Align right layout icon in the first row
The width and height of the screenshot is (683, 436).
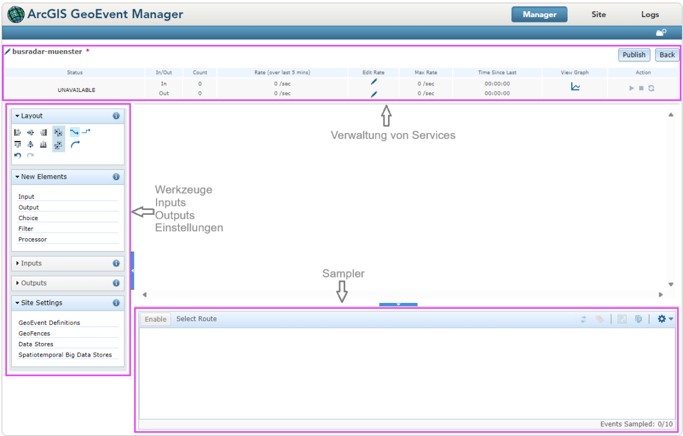pyautogui.click(x=44, y=132)
